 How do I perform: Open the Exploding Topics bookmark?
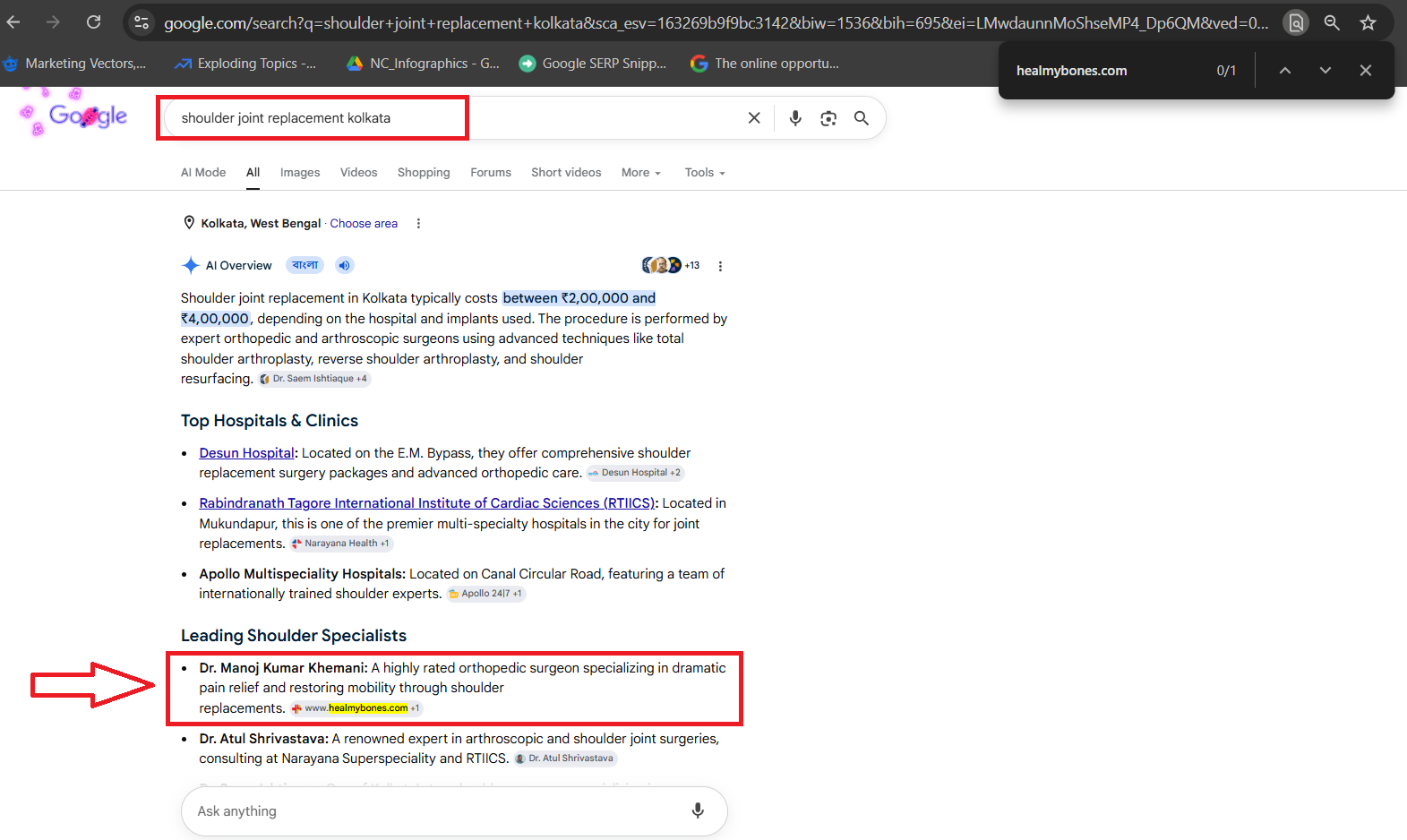(245, 64)
